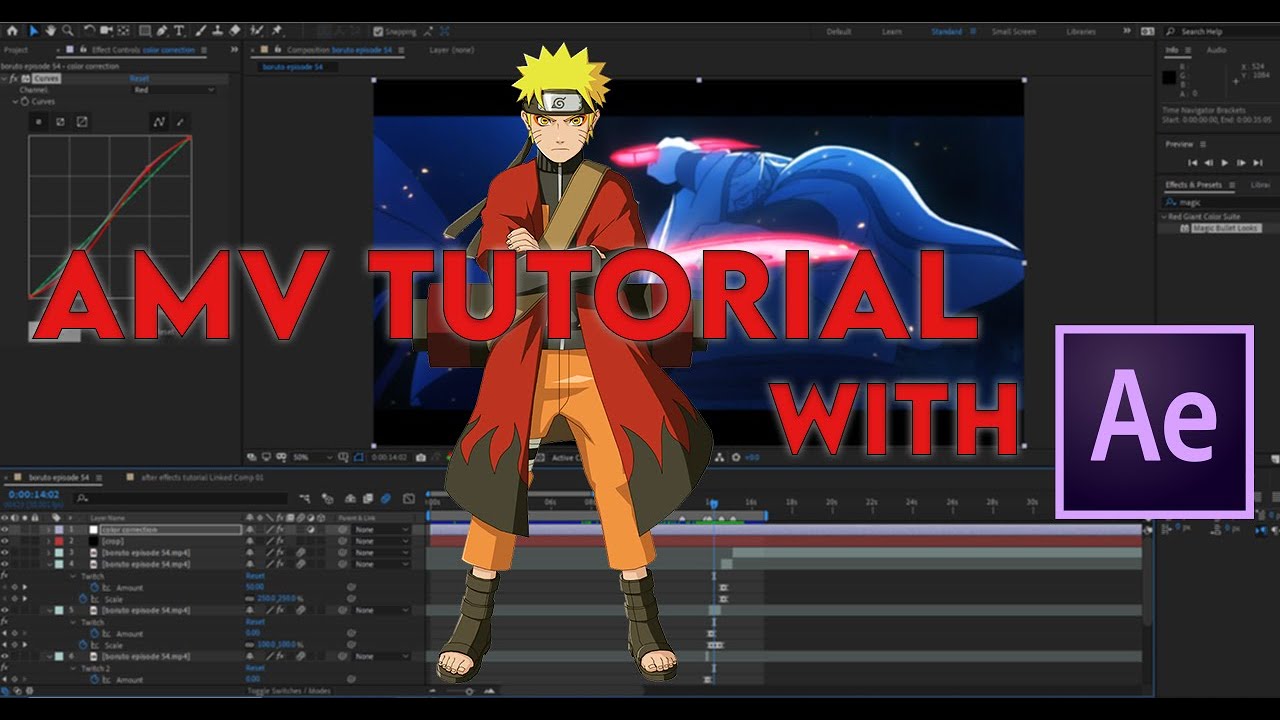Click the red label color of crop layer

pyautogui.click(x=59, y=541)
